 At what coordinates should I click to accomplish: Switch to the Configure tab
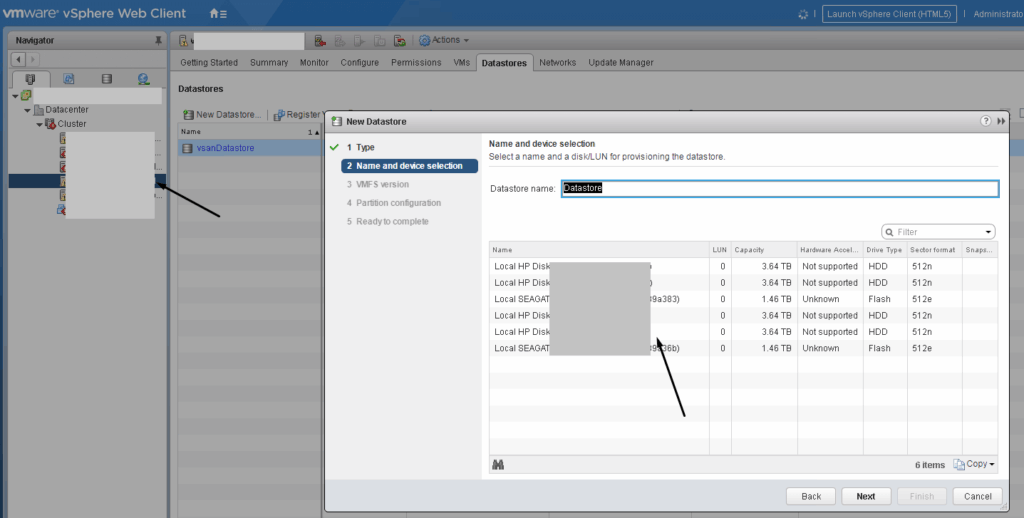point(360,63)
